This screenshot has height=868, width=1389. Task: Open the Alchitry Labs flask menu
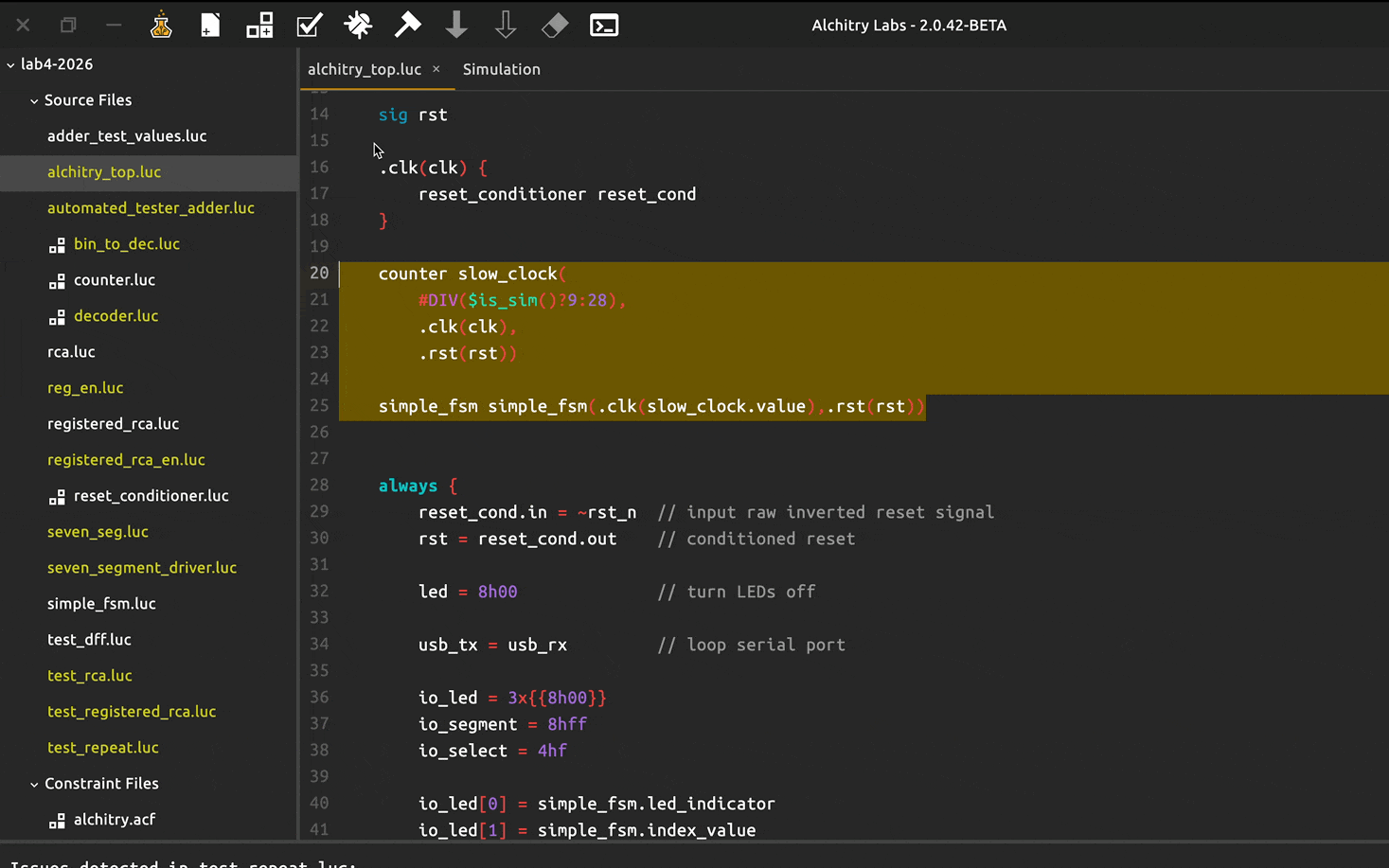pos(161,26)
